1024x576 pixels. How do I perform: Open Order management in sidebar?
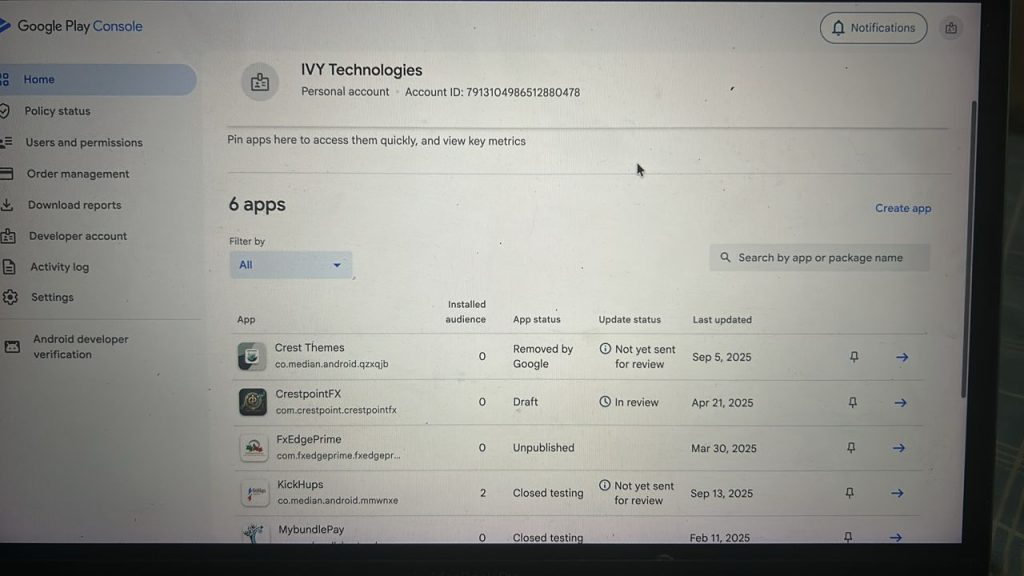pyautogui.click(x=78, y=174)
